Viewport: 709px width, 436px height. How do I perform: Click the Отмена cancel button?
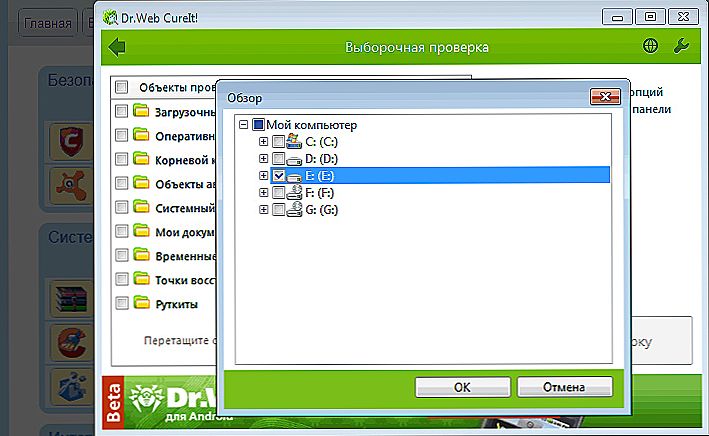pyautogui.click(x=564, y=387)
